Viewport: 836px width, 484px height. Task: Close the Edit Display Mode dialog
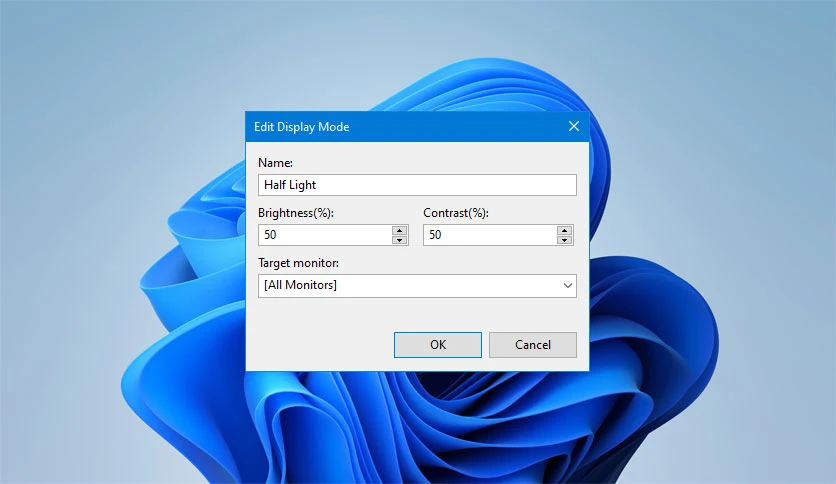pyautogui.click(x=574, y=126)
